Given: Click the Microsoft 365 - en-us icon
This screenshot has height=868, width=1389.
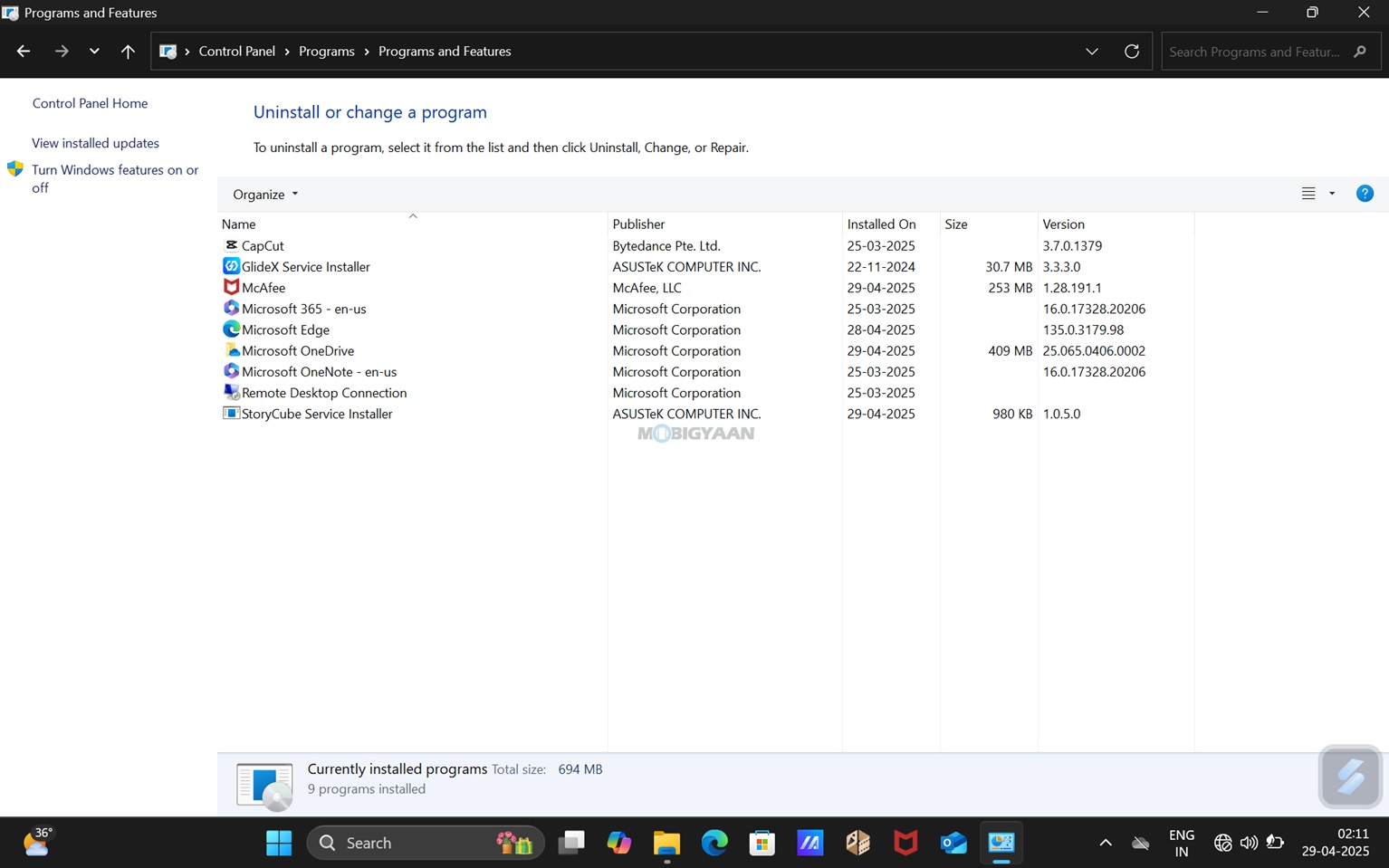Looking at the screenshot, I should [231, 308].
